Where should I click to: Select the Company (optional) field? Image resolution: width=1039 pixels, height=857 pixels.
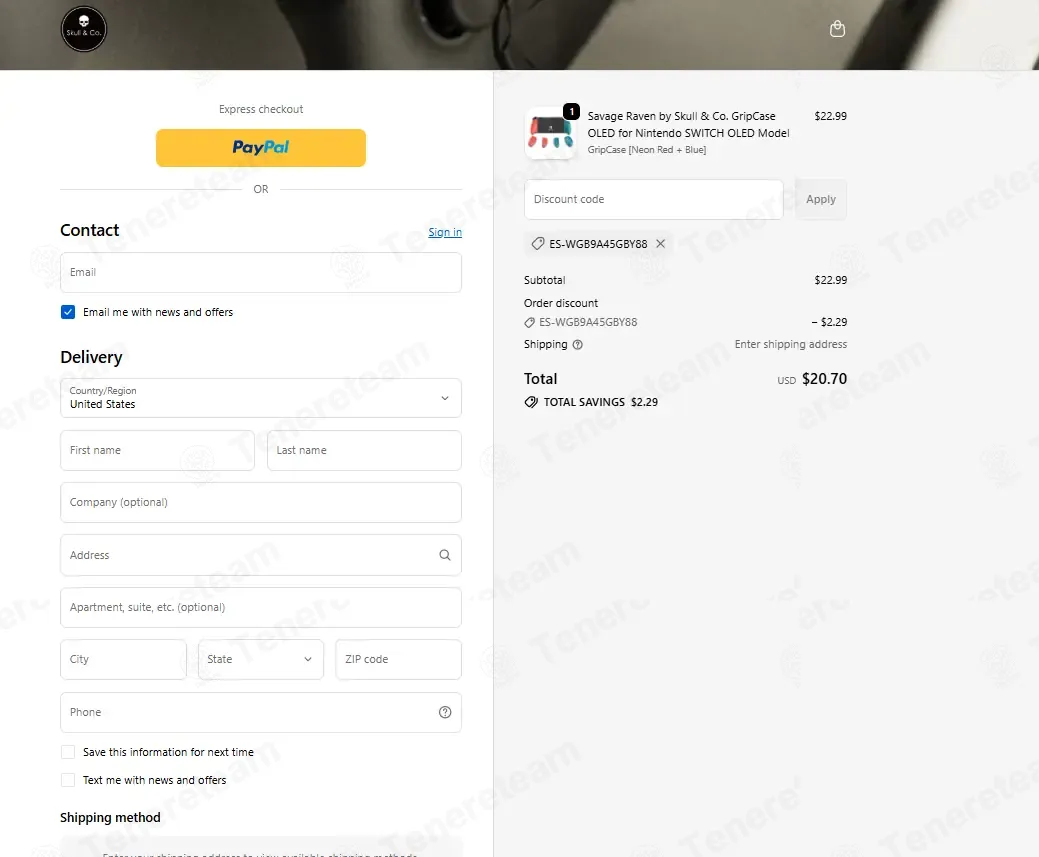pos(260,502)
